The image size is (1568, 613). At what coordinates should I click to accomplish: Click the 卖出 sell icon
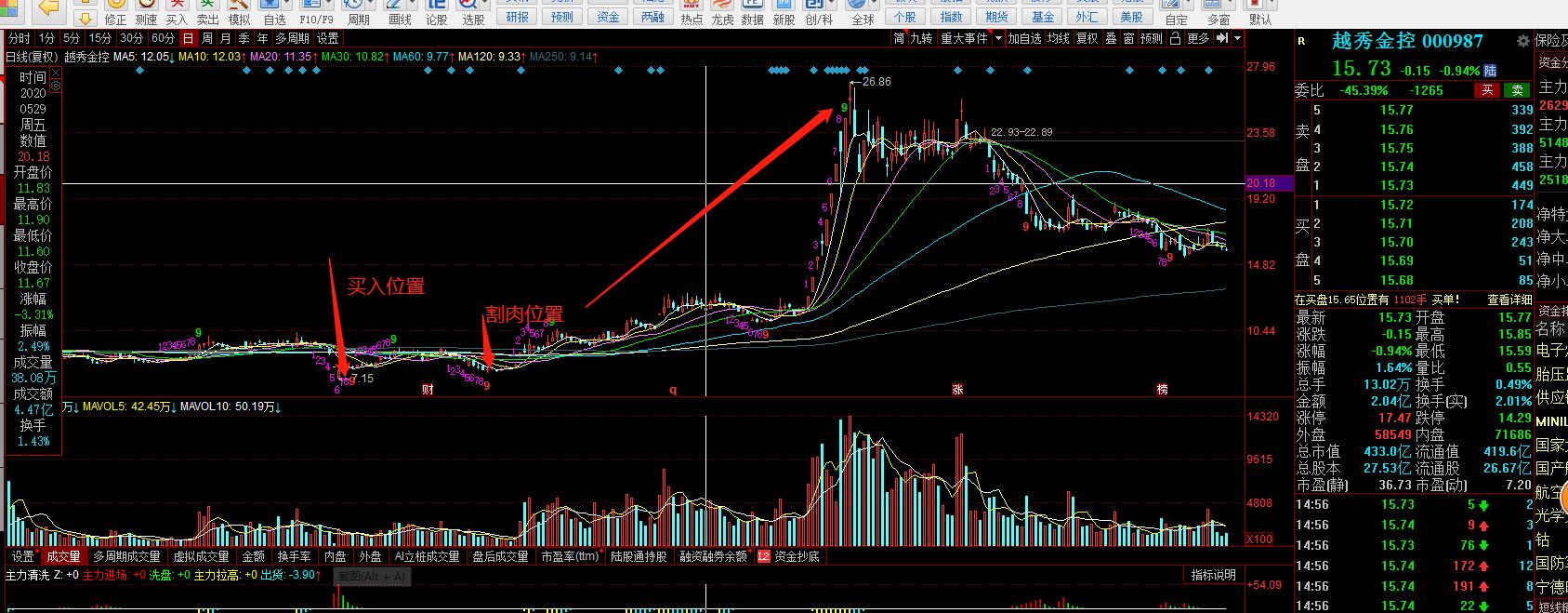pyautogui.click(x=207, y=11)
